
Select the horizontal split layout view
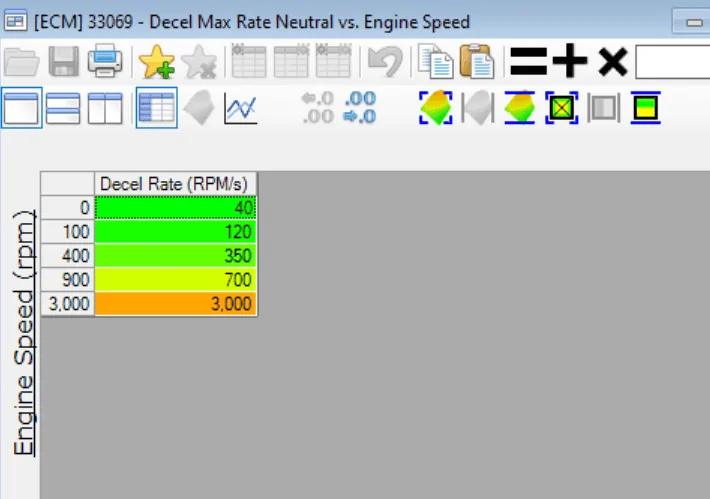click(63, 108)
